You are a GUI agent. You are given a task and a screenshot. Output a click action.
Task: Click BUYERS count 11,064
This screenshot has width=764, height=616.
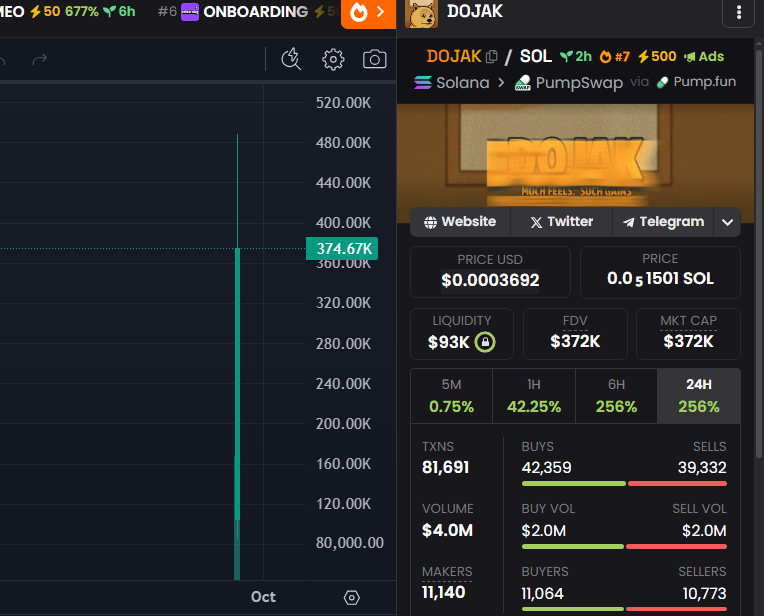point(542,594)
